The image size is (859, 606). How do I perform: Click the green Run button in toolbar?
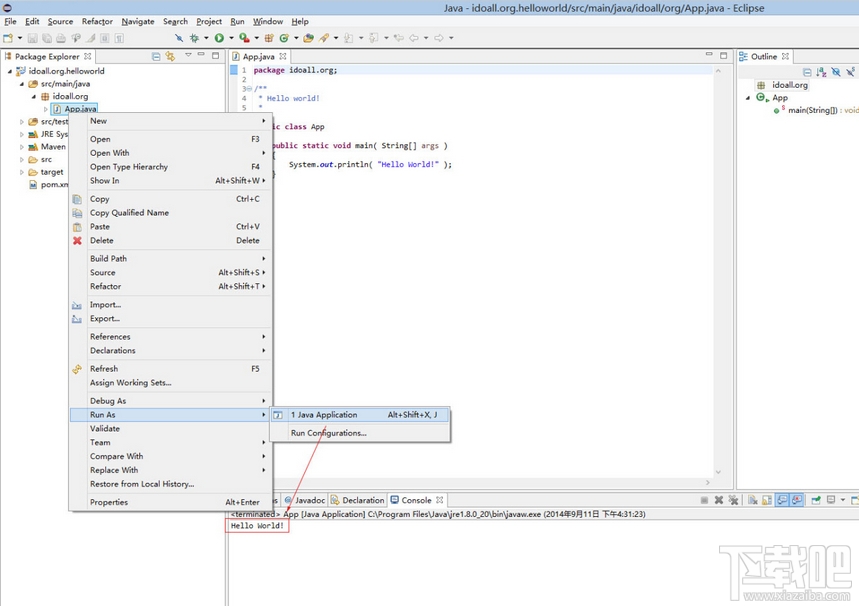[219, 38]
